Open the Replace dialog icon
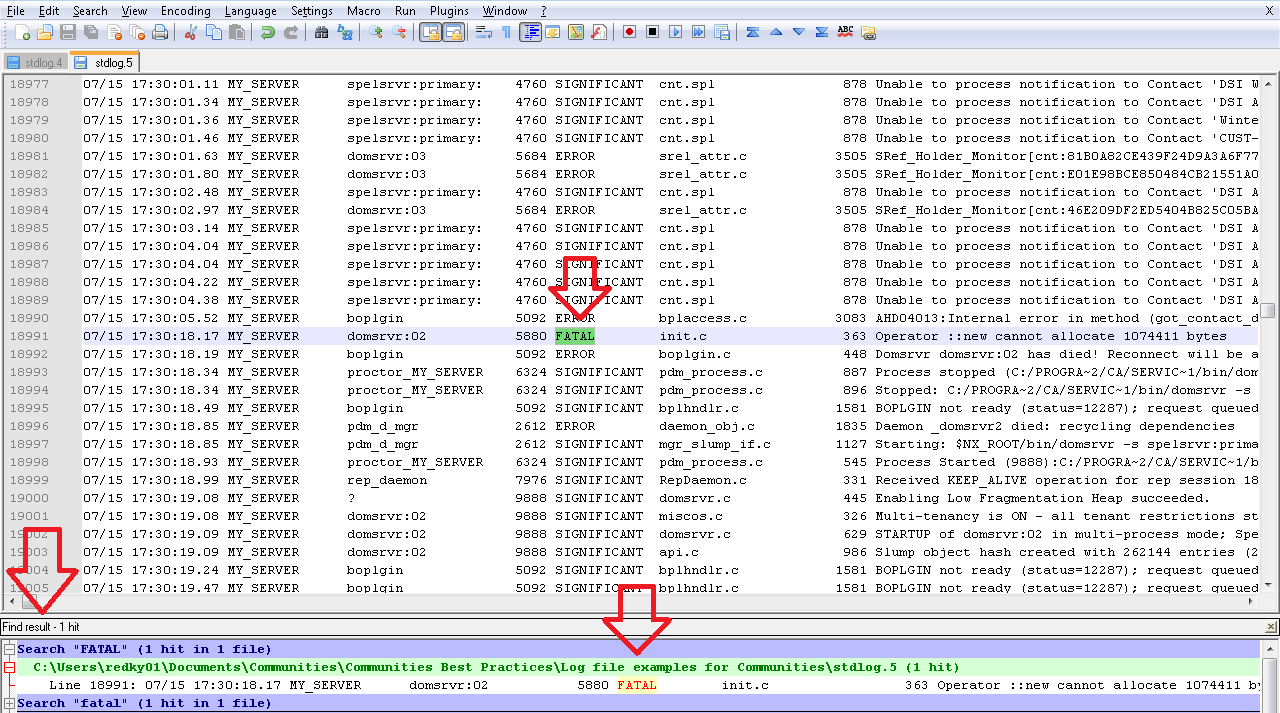This screenshot has height=713, width=1280. pyautogui.click(x=345, y=32)
